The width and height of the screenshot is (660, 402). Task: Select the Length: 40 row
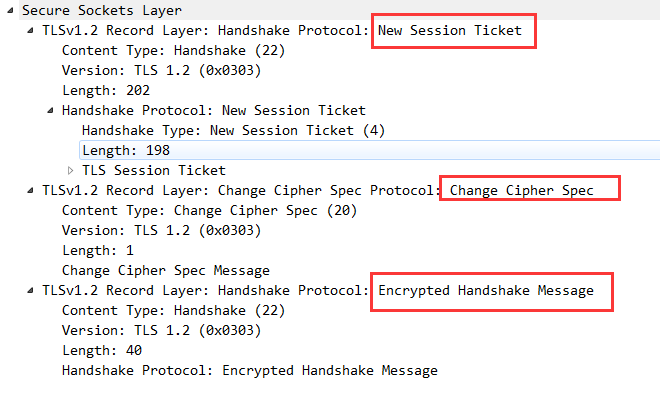(x=102, y=351)
